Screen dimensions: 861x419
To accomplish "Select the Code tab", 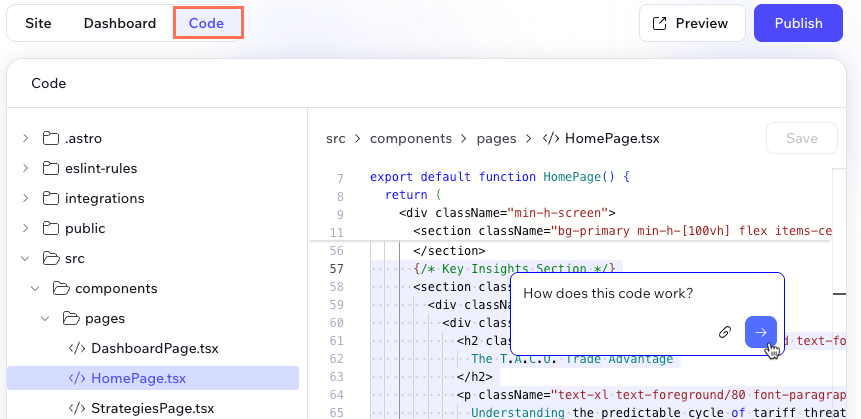I will pos(206,23).
